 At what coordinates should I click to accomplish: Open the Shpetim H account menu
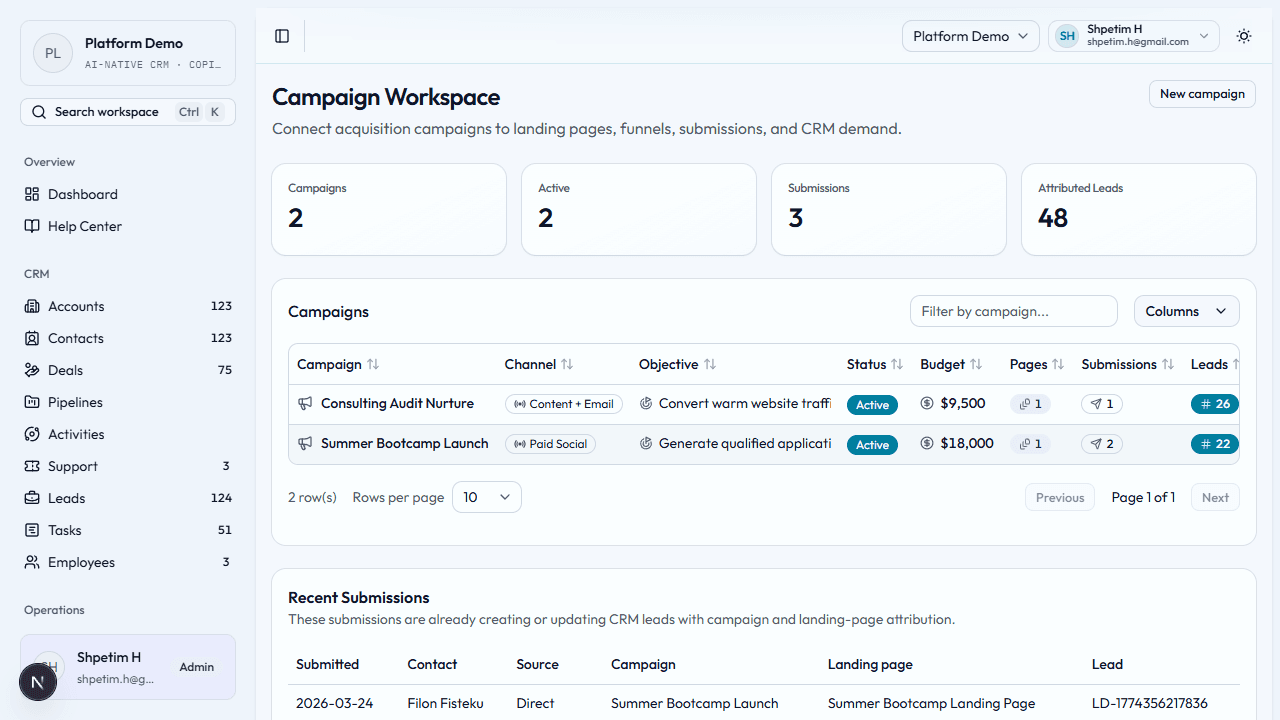click(1133, 36)
